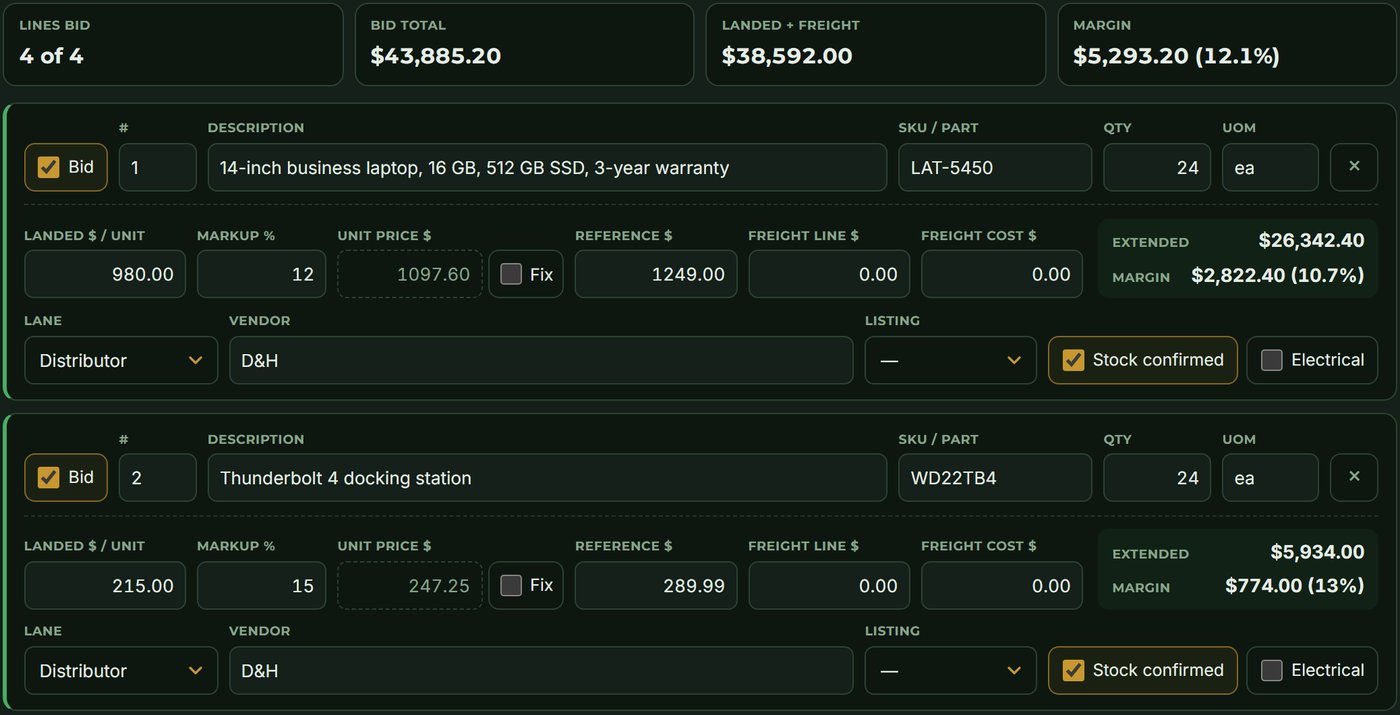Edit the laptop description field
1400x715 pixels.
547,167
